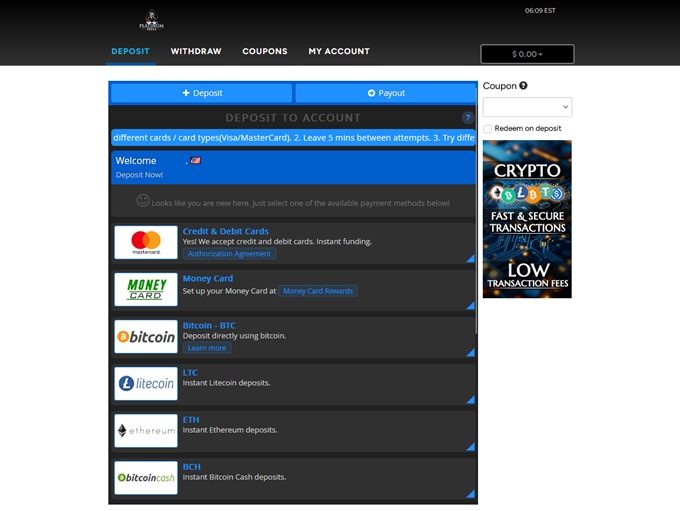Select the Ethereum logo icon

click(x=146, y=430)
